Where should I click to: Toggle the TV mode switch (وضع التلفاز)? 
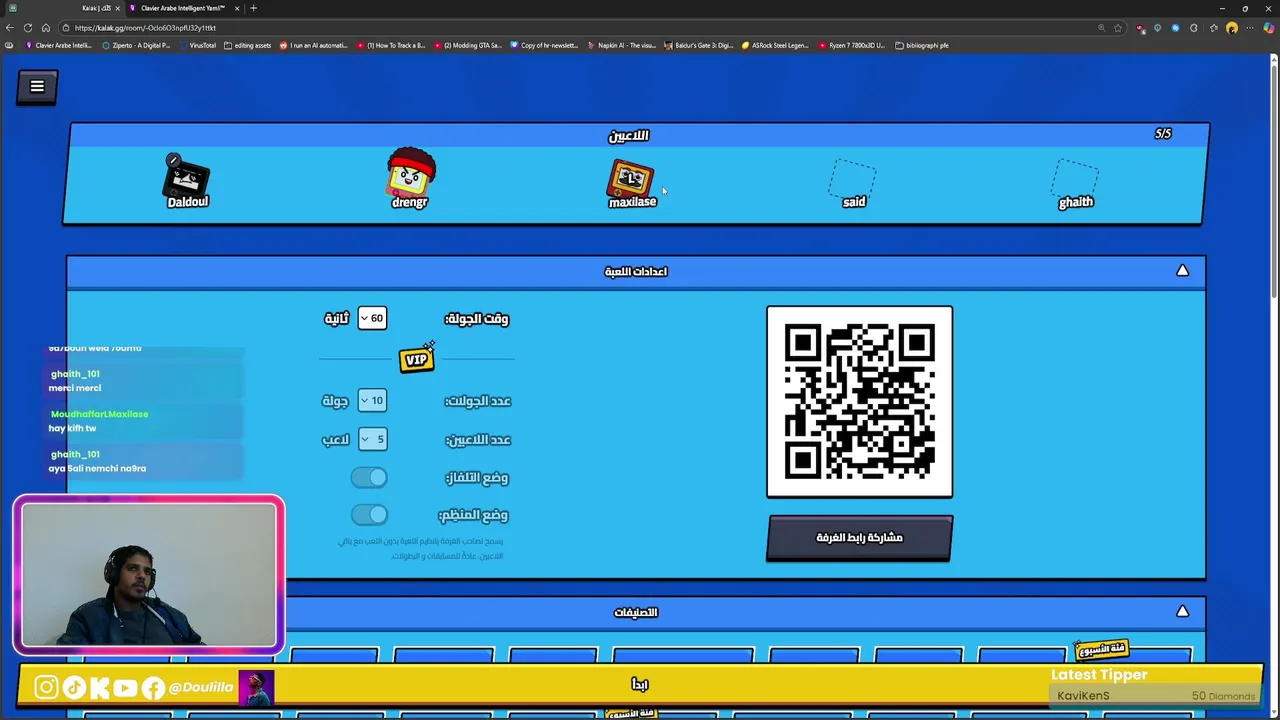pyautogui.click(x=369, y=478)
